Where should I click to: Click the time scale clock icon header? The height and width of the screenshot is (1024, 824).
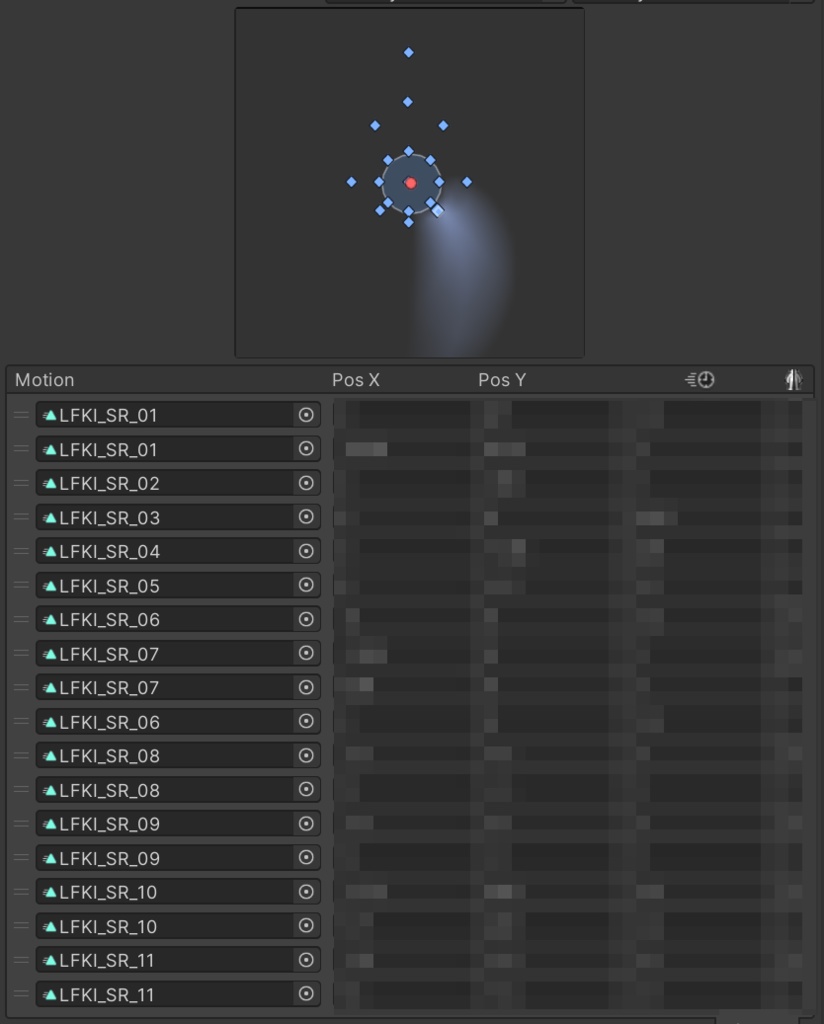click(x=700, y=379)
